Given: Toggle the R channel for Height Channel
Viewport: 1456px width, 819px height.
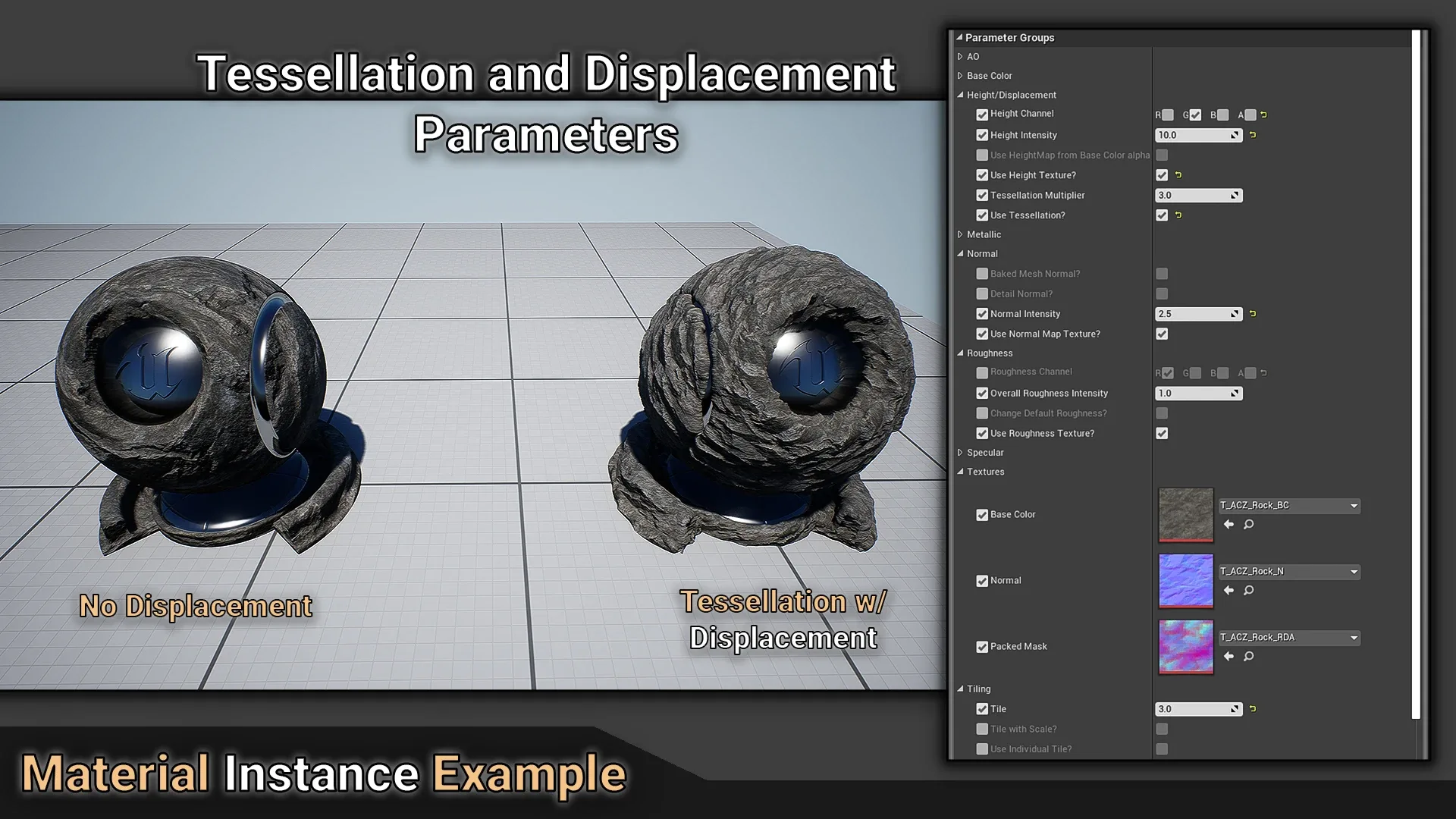Looking at the screenshot, I should click(x=1168, y=115).
